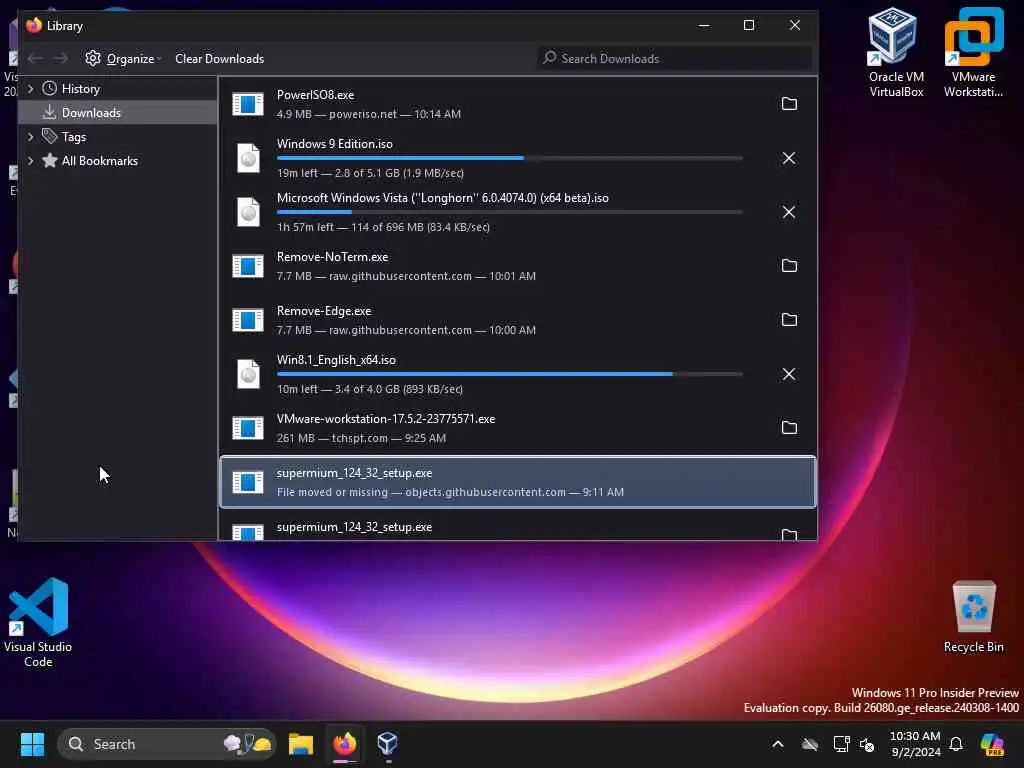The height and width of the screenshot is (768, 1024).
Task: Open Oracle VM VirtualBox desktop shortcut
Action: pyautogui.click(x=896, y=53)
